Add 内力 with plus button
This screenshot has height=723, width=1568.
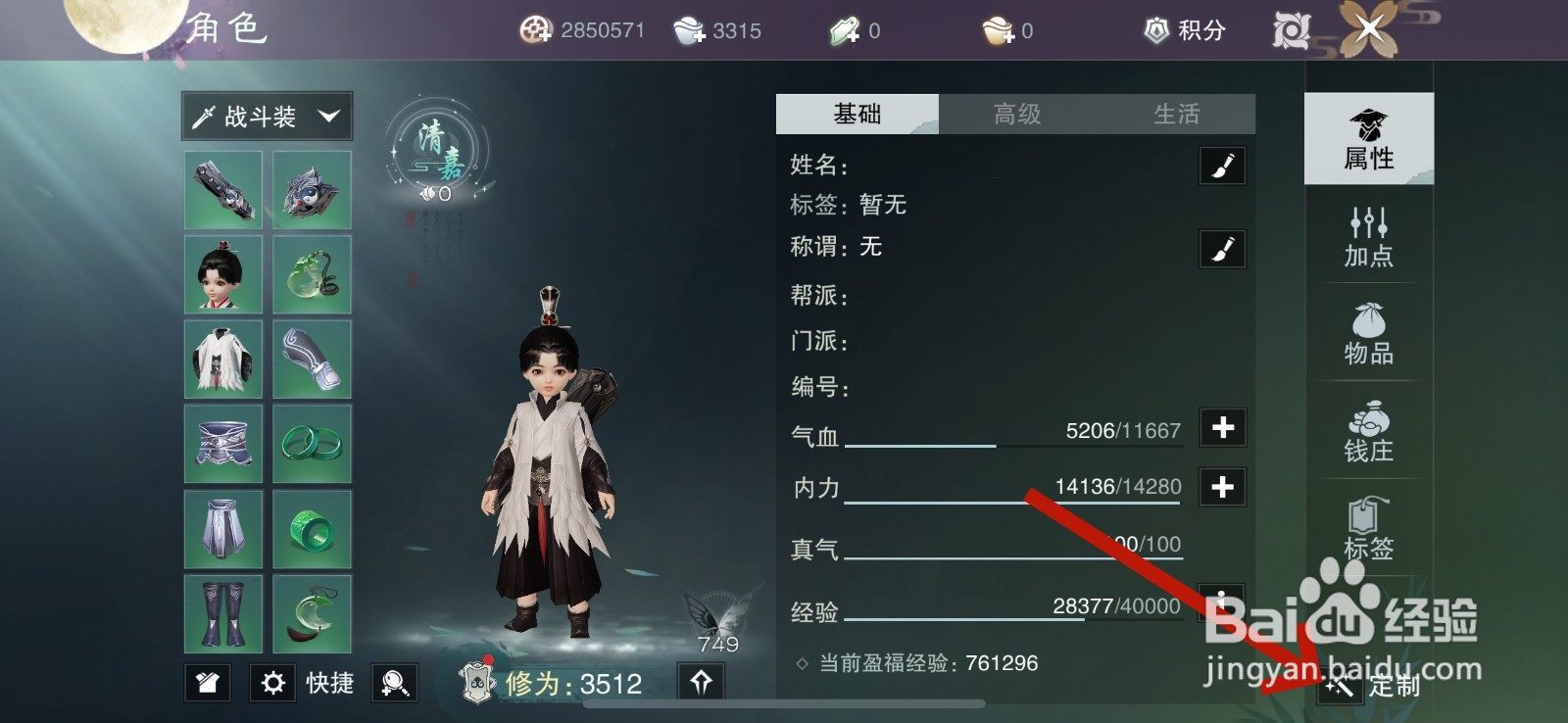[1222, 487]
